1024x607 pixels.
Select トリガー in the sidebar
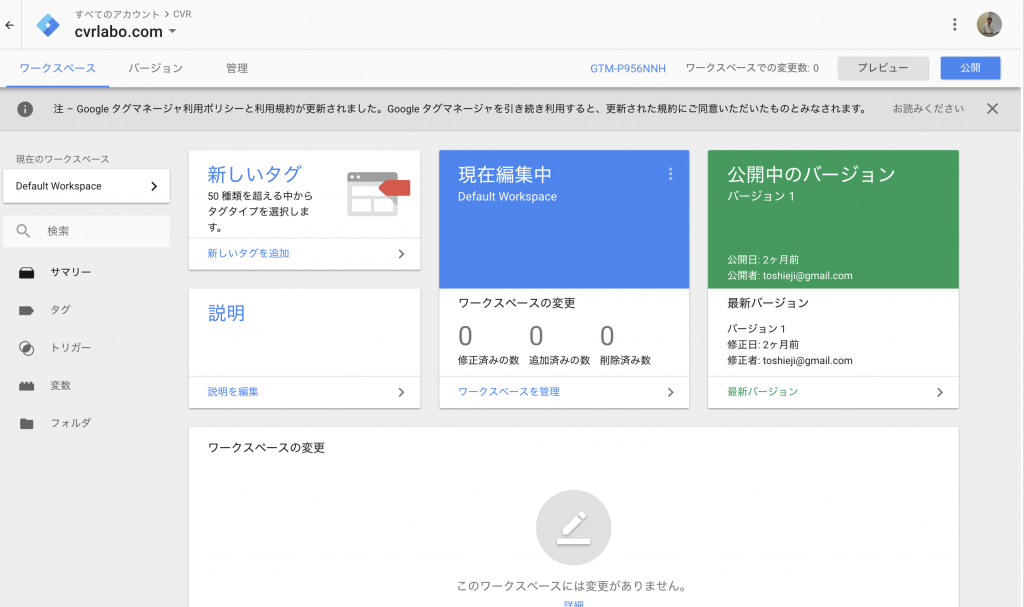pos(71,348)
